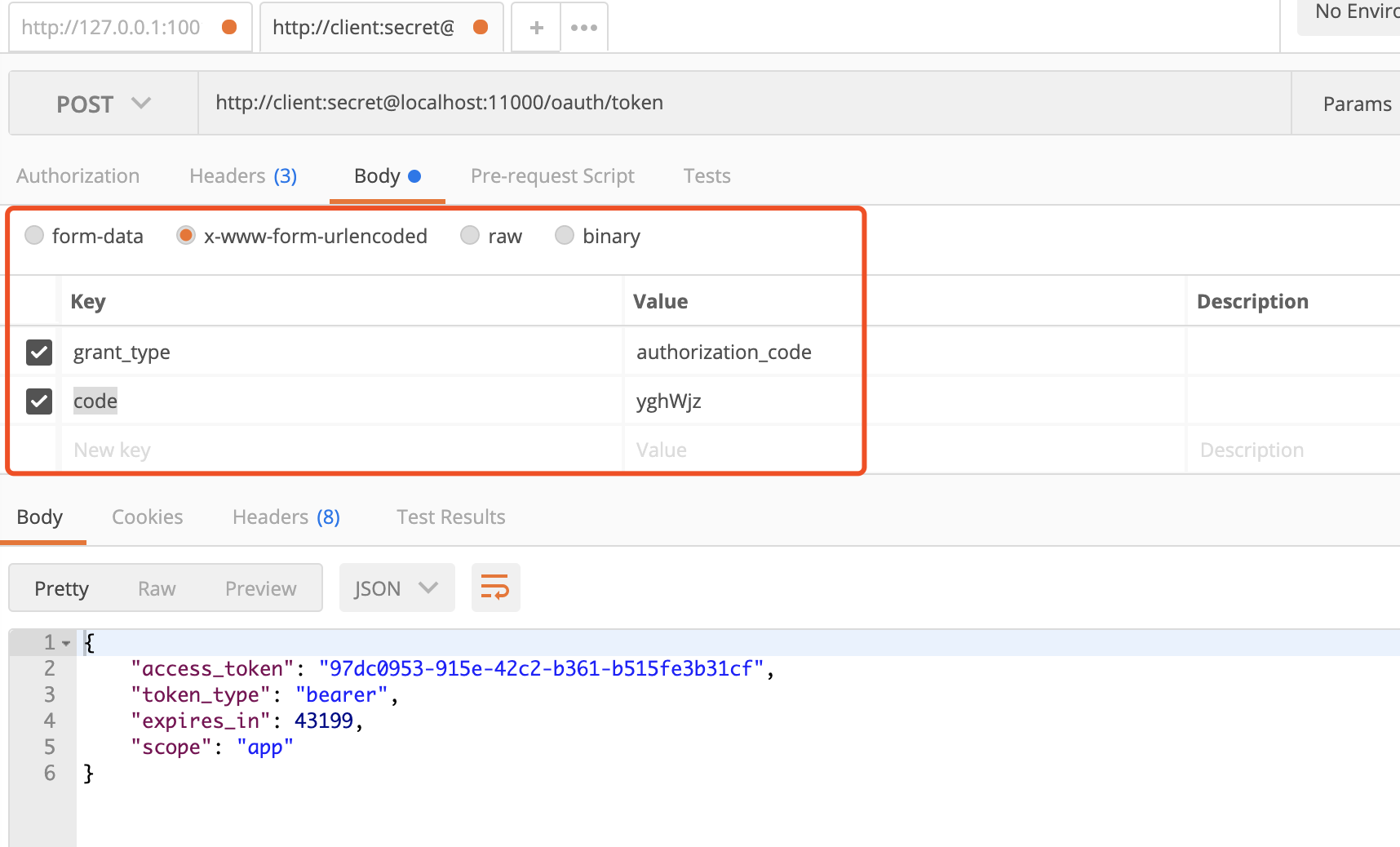Uncheck the grant_type row checkbox

click(x=39, y=353)
